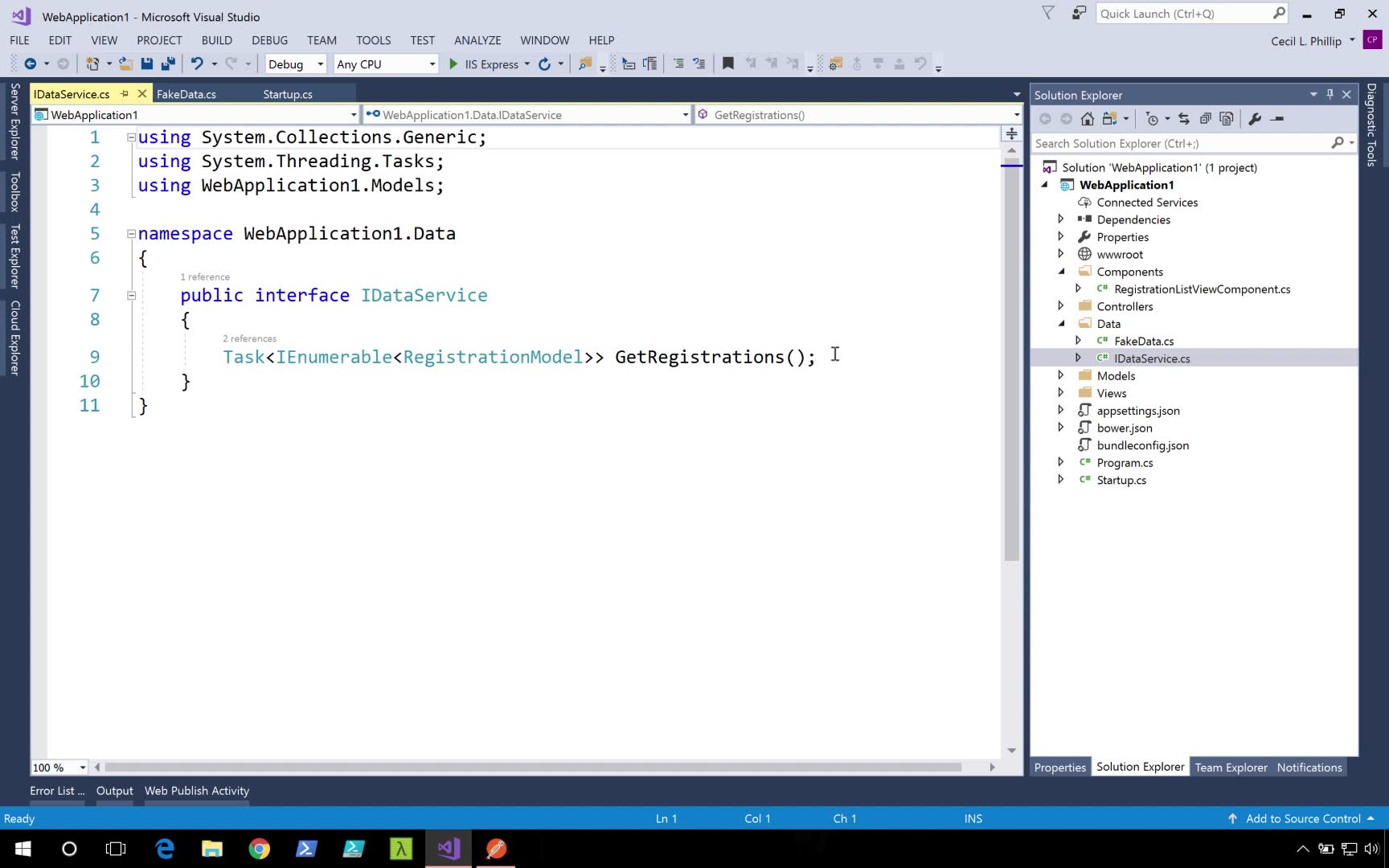Viewport: 1389px width, 868px height.
Task: Click the Quick Launch search box
Action: [x=1182, y=14]
